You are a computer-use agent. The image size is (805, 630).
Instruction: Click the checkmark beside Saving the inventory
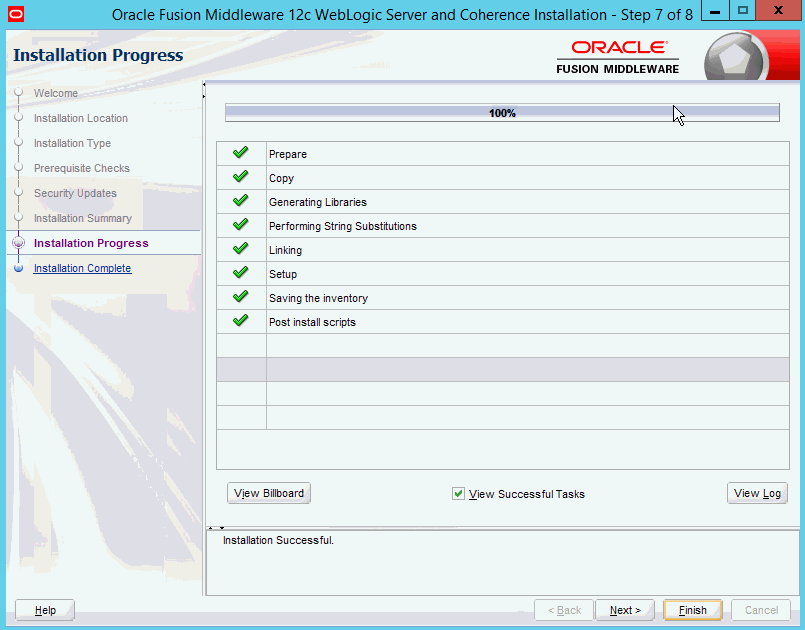240,298
